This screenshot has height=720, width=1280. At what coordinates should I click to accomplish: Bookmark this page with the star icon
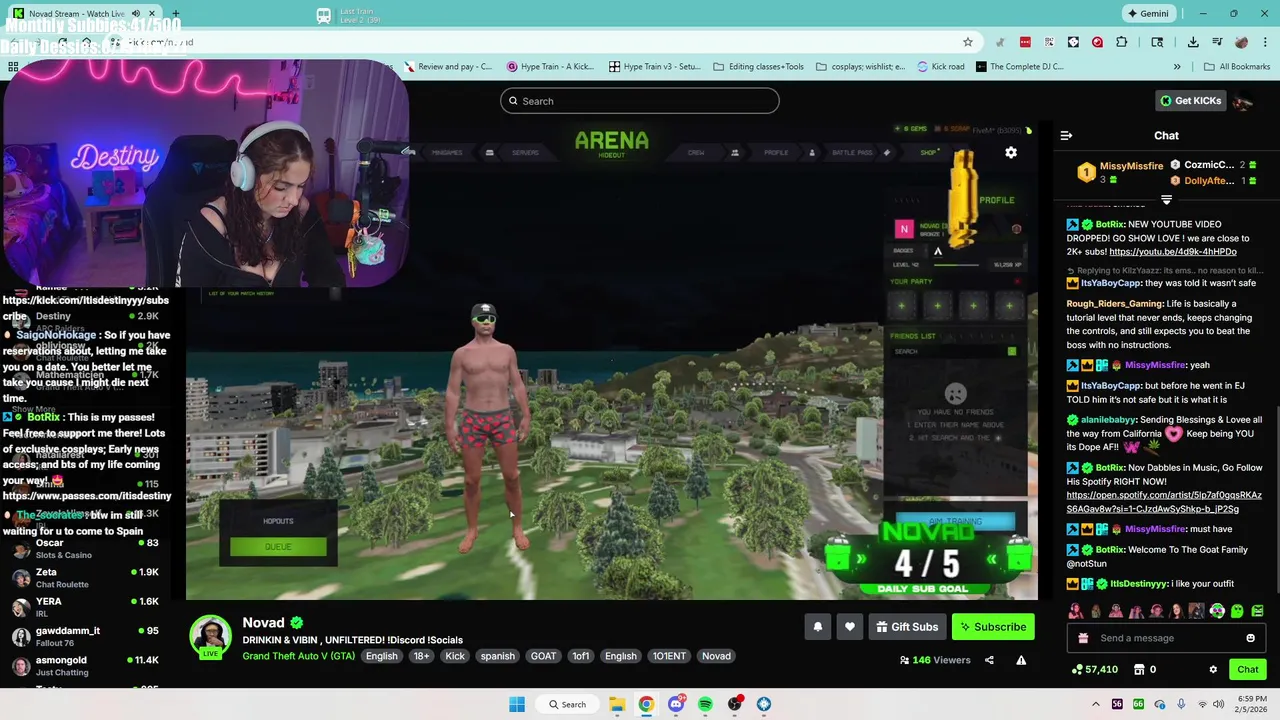pyautogui.click(x=967, y=42)
